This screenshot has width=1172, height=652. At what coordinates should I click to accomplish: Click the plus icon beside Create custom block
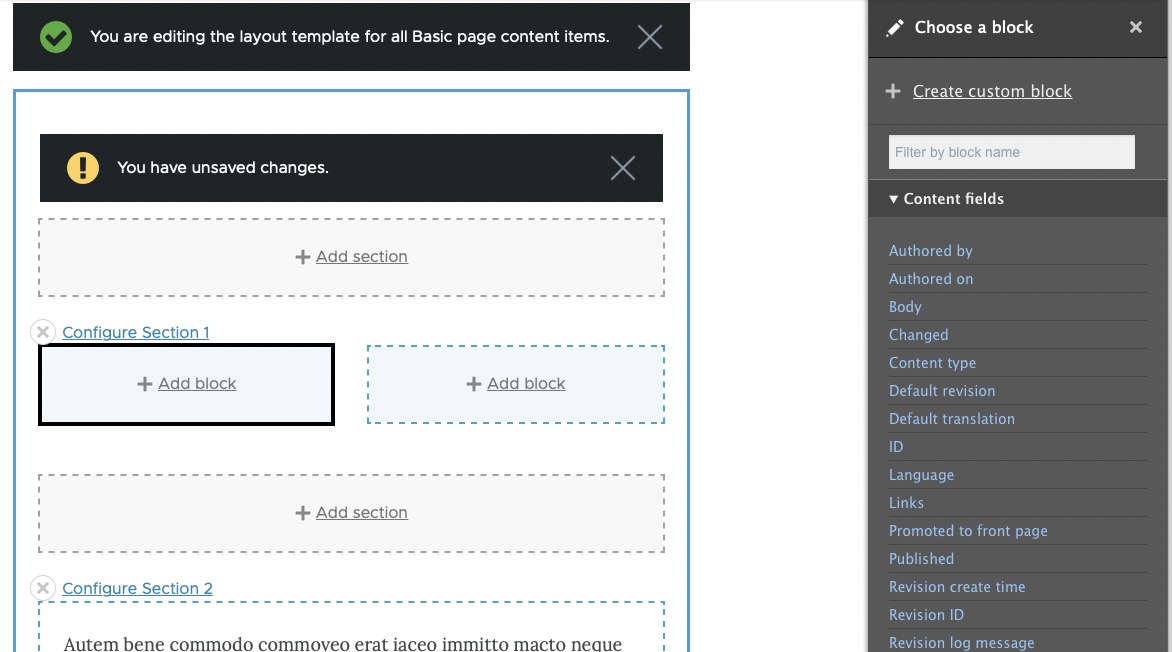pyautogui.click(x=893, y=91)
